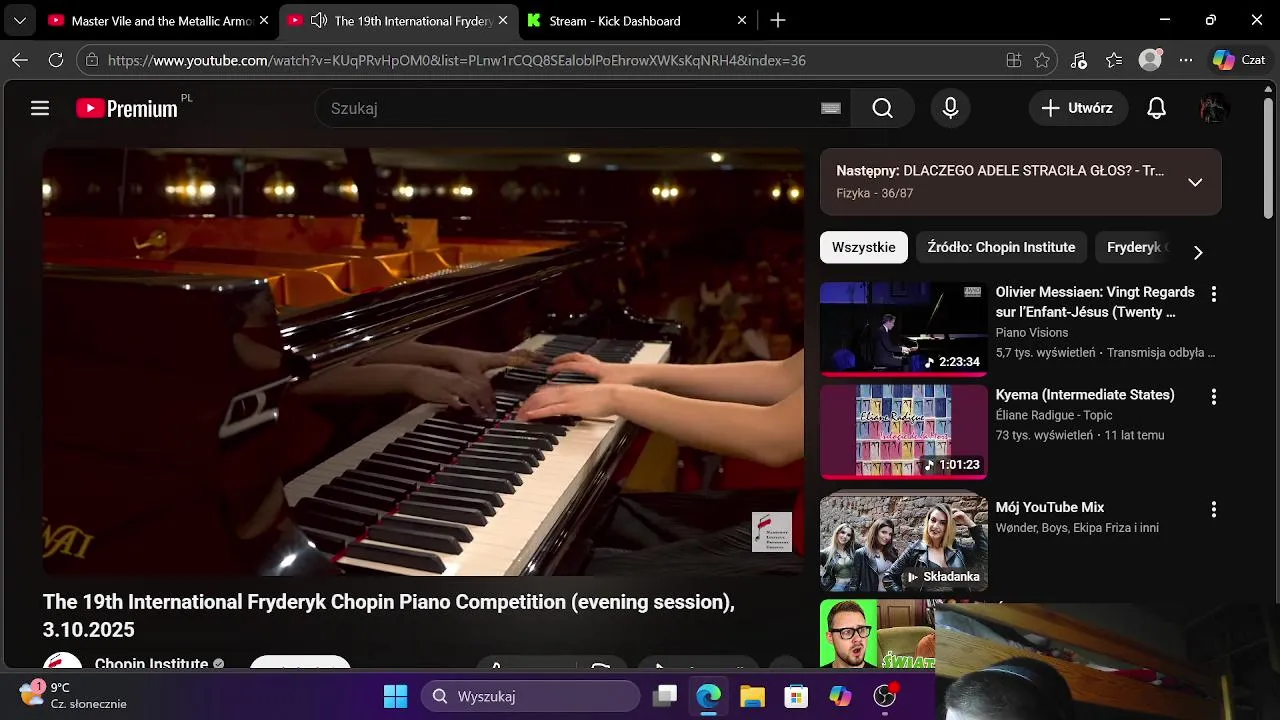Open the Edge favorites list icon

[x=1114, y=60]
